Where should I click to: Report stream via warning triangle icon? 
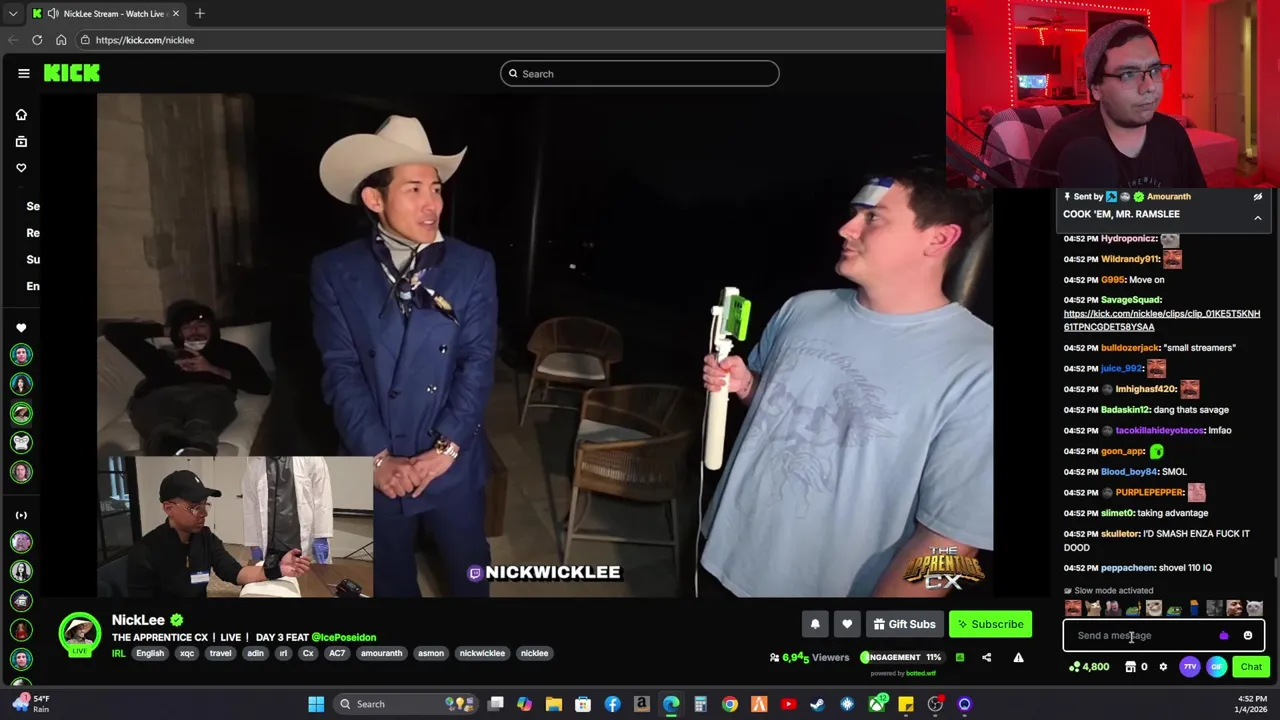(1018, 657)
